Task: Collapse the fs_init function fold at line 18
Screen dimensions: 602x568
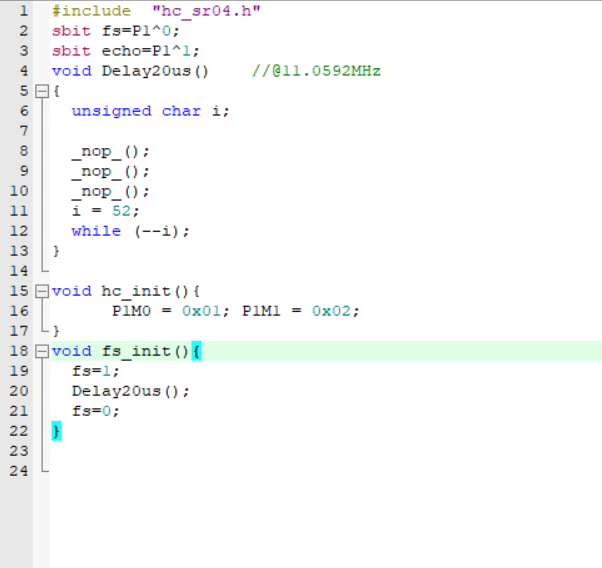Action: (42, 351)
